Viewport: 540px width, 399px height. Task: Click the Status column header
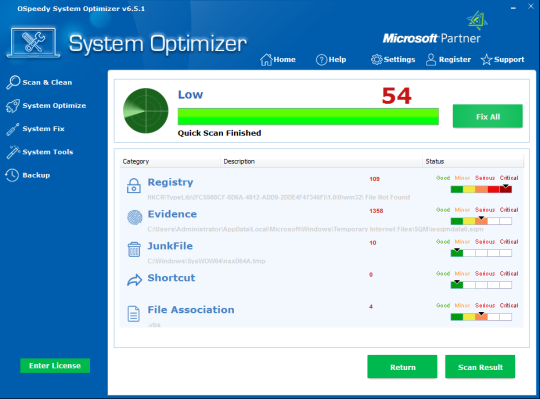click(x=473, y=161)
